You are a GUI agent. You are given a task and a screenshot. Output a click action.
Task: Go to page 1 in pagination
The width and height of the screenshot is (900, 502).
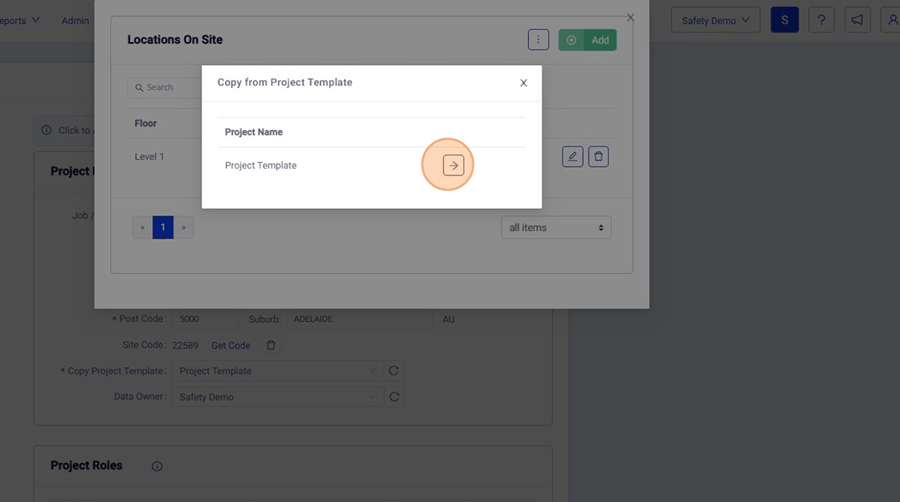point(163,228)
